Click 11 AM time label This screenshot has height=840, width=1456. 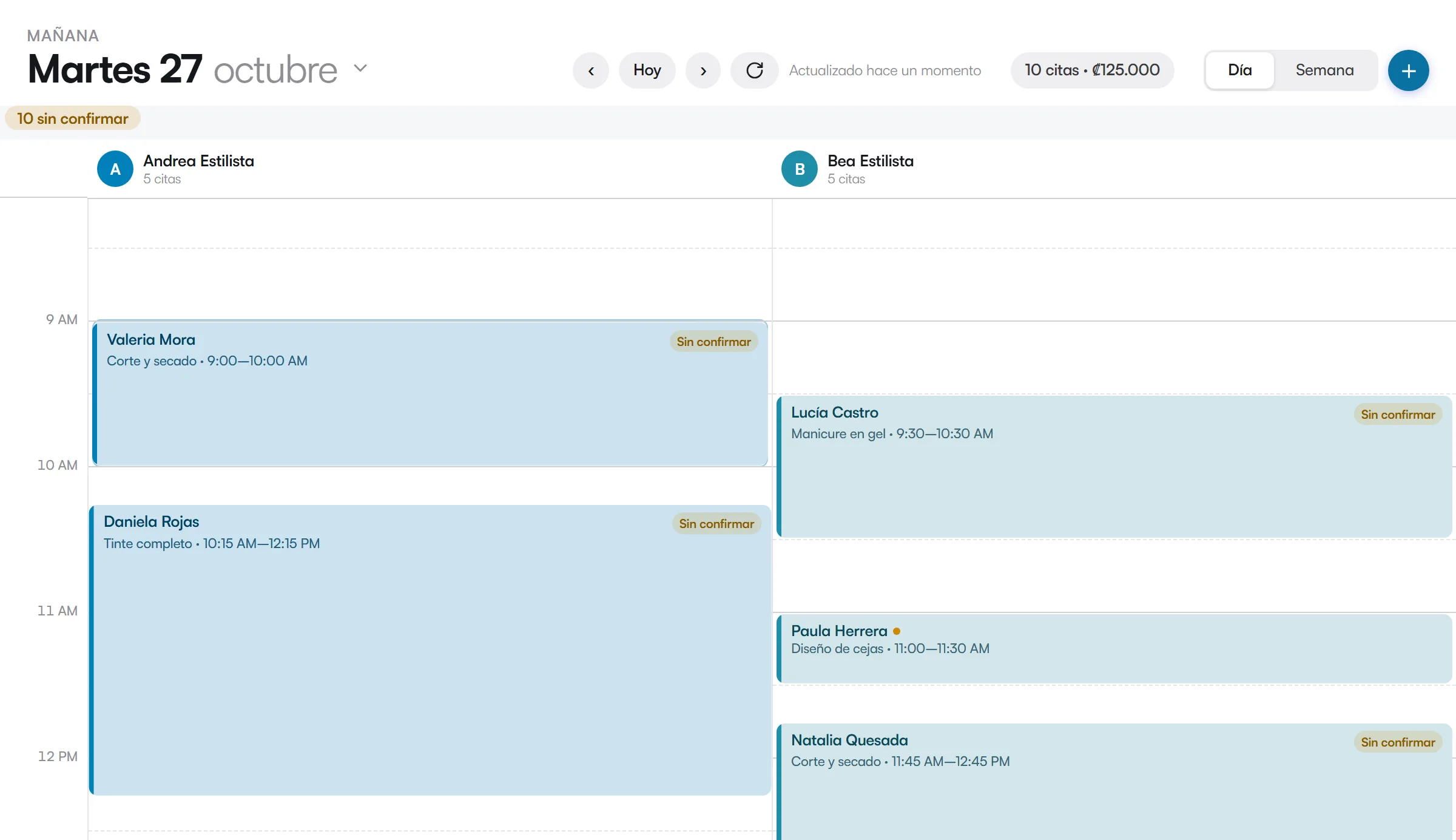(58, 611)
